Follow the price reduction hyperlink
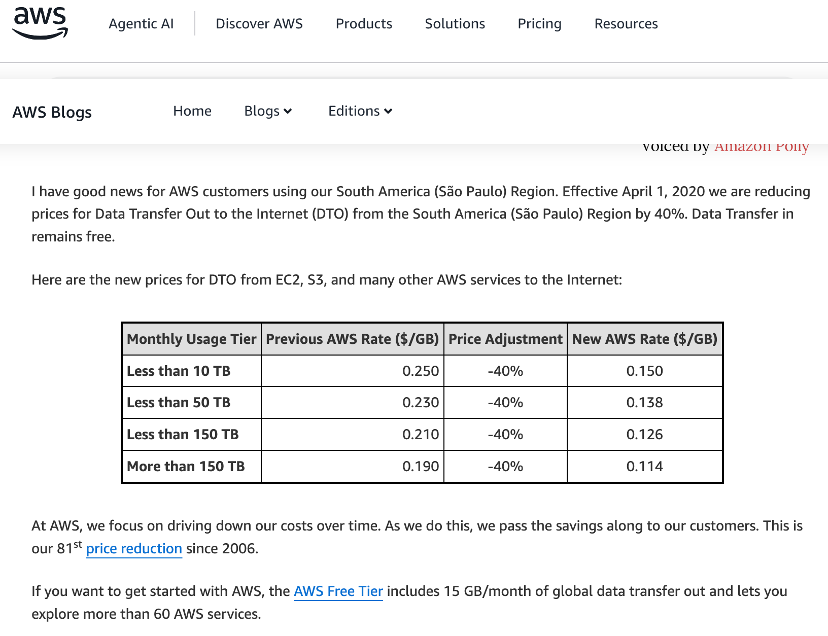 point(134,549)
